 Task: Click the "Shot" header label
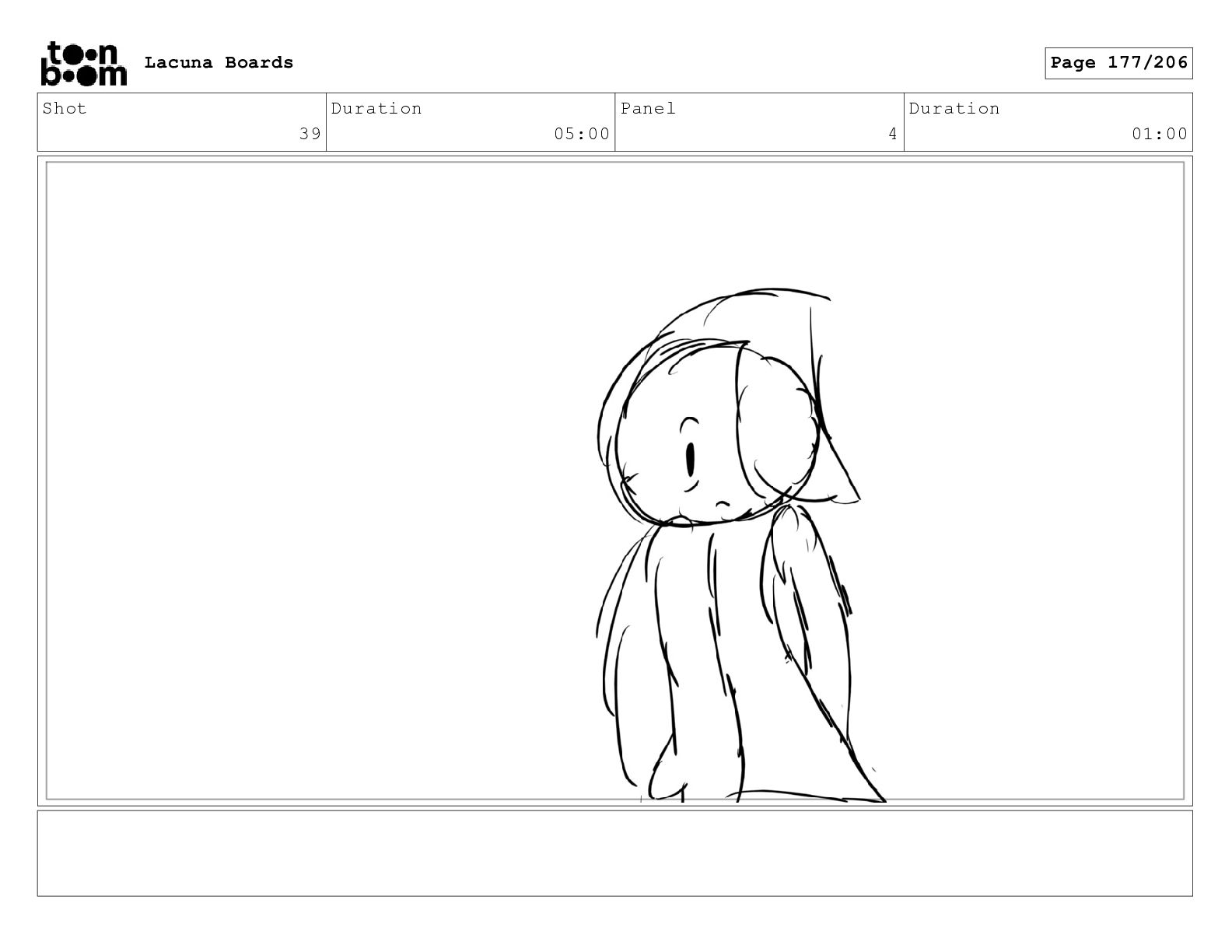tap(65, 108)
